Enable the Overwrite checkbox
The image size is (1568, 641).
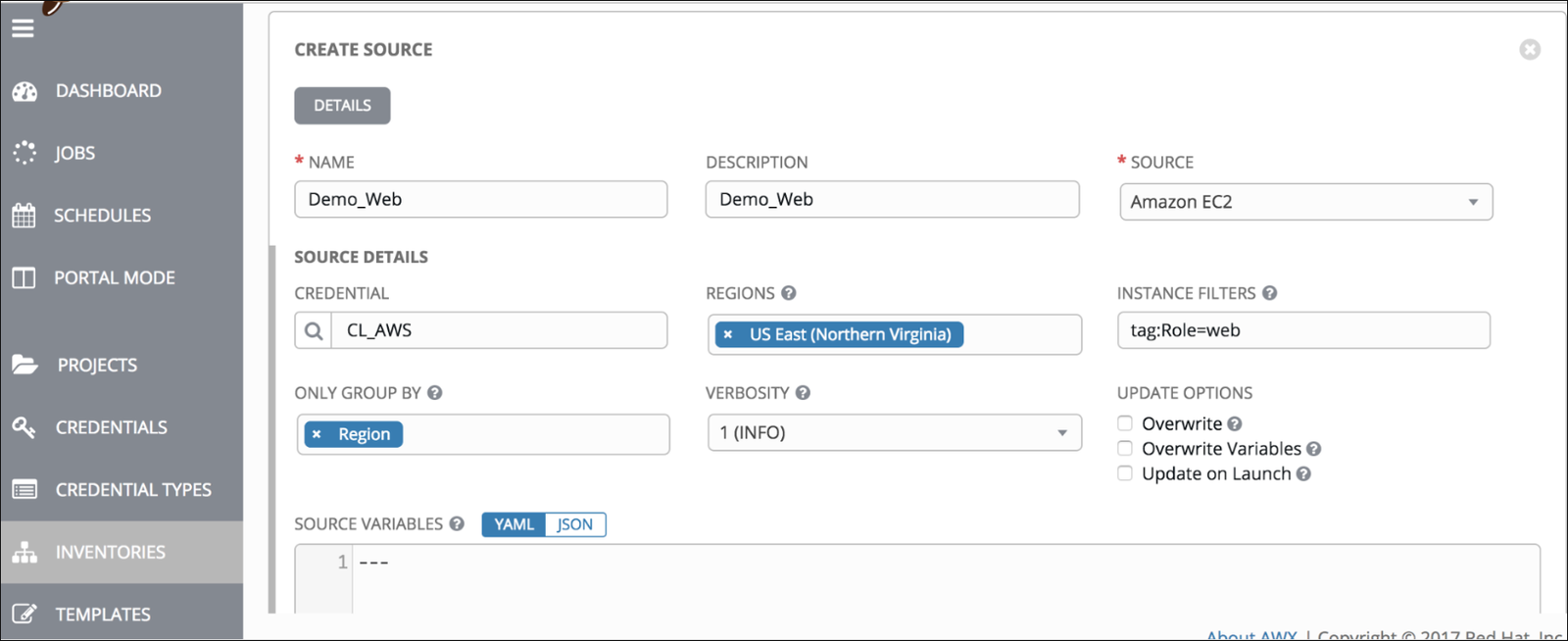coord(1125,423)
